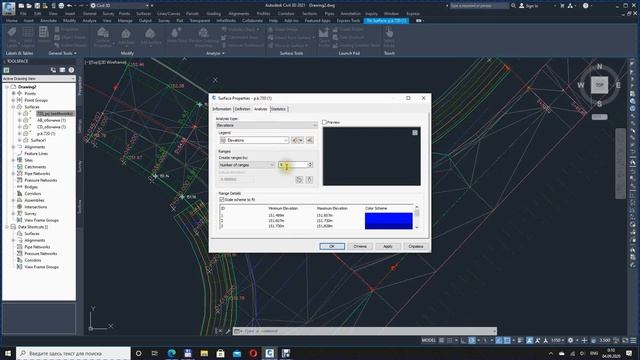Click the range details scrollbar down arrow
640x360 pixels.
click(417, 227)
